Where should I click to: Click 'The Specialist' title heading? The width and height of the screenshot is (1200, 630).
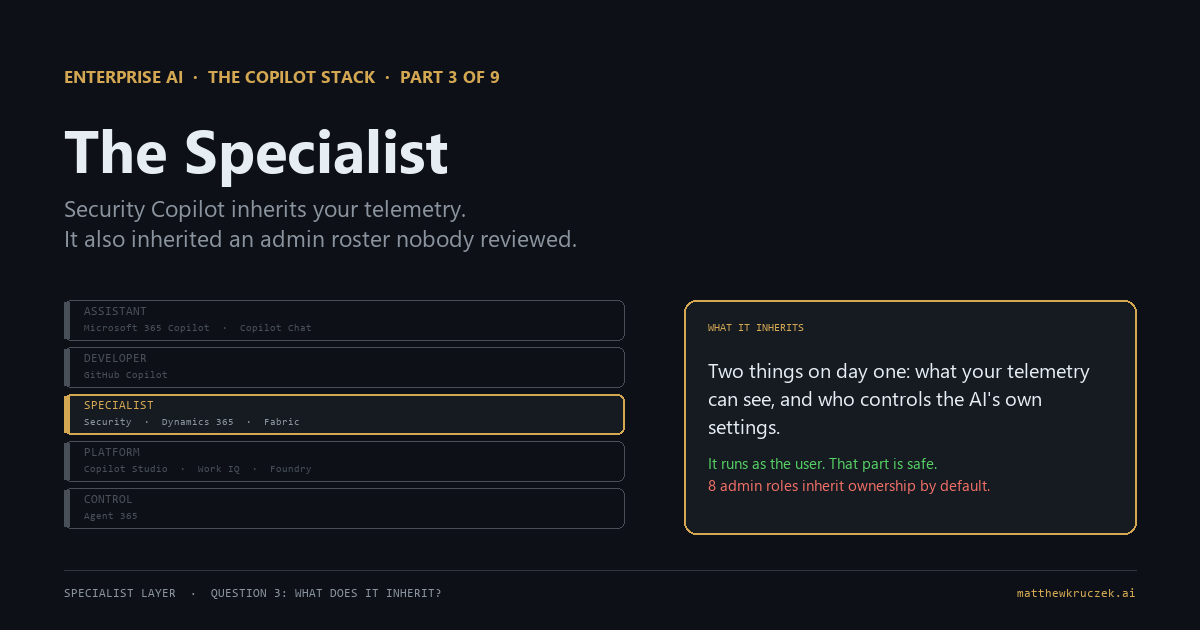(x=256, y=153)
